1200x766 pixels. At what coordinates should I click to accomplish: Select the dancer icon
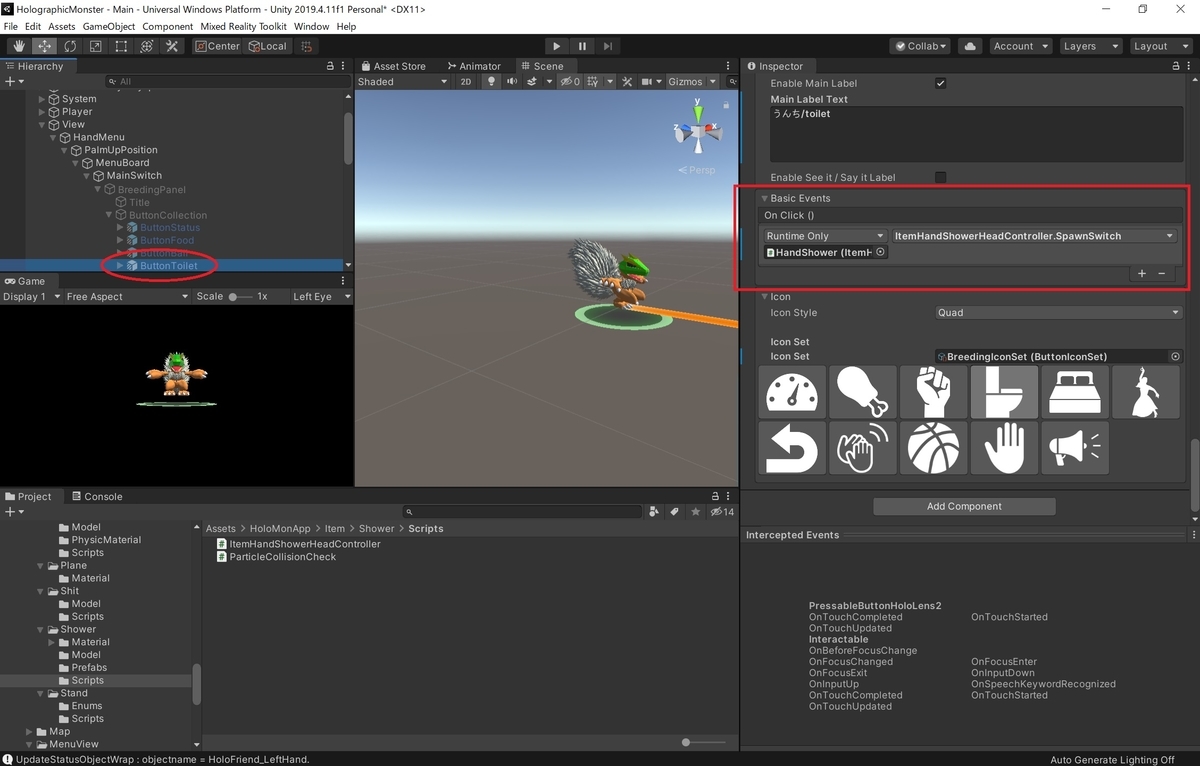pyautogui.click(x=1146, y=391)
